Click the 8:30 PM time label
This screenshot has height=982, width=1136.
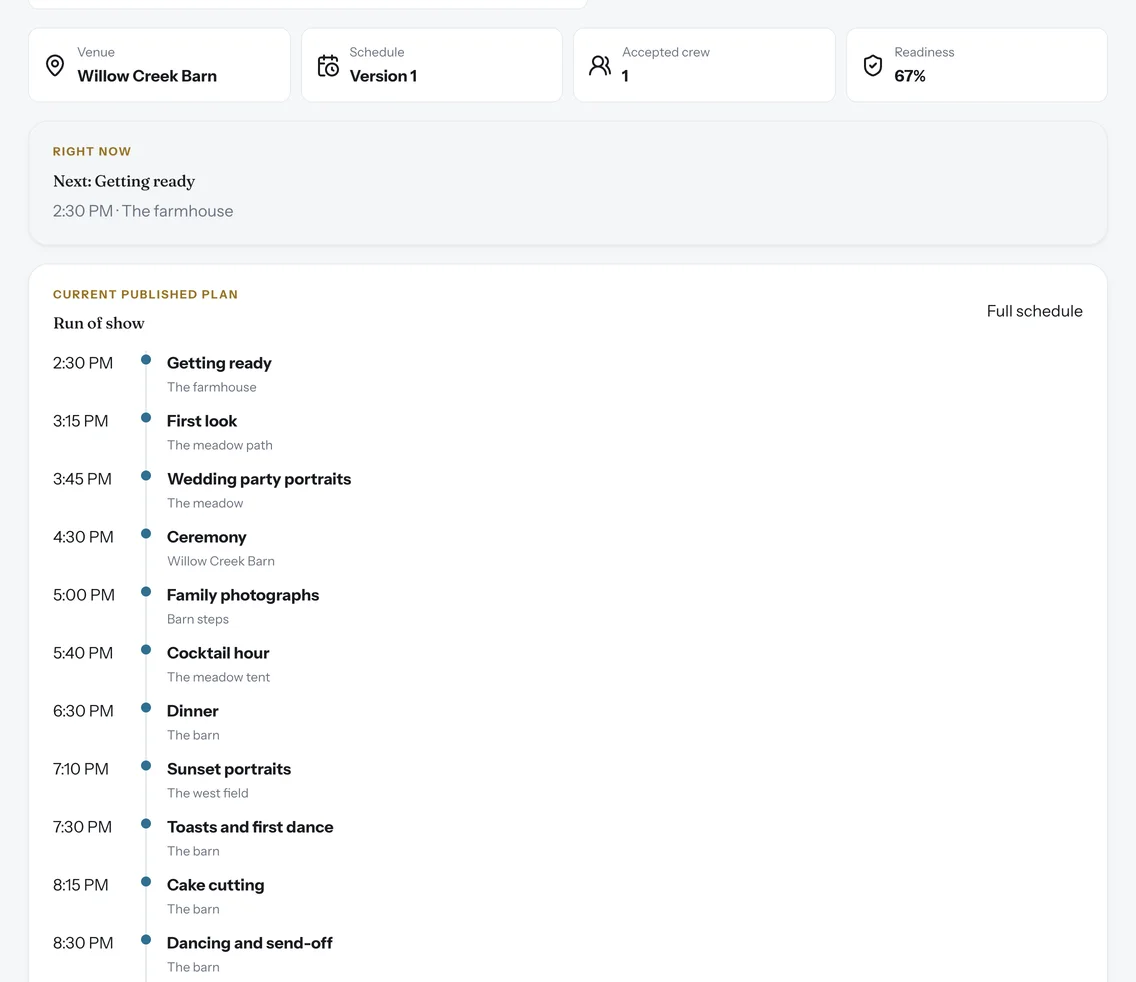pos(83,943)
